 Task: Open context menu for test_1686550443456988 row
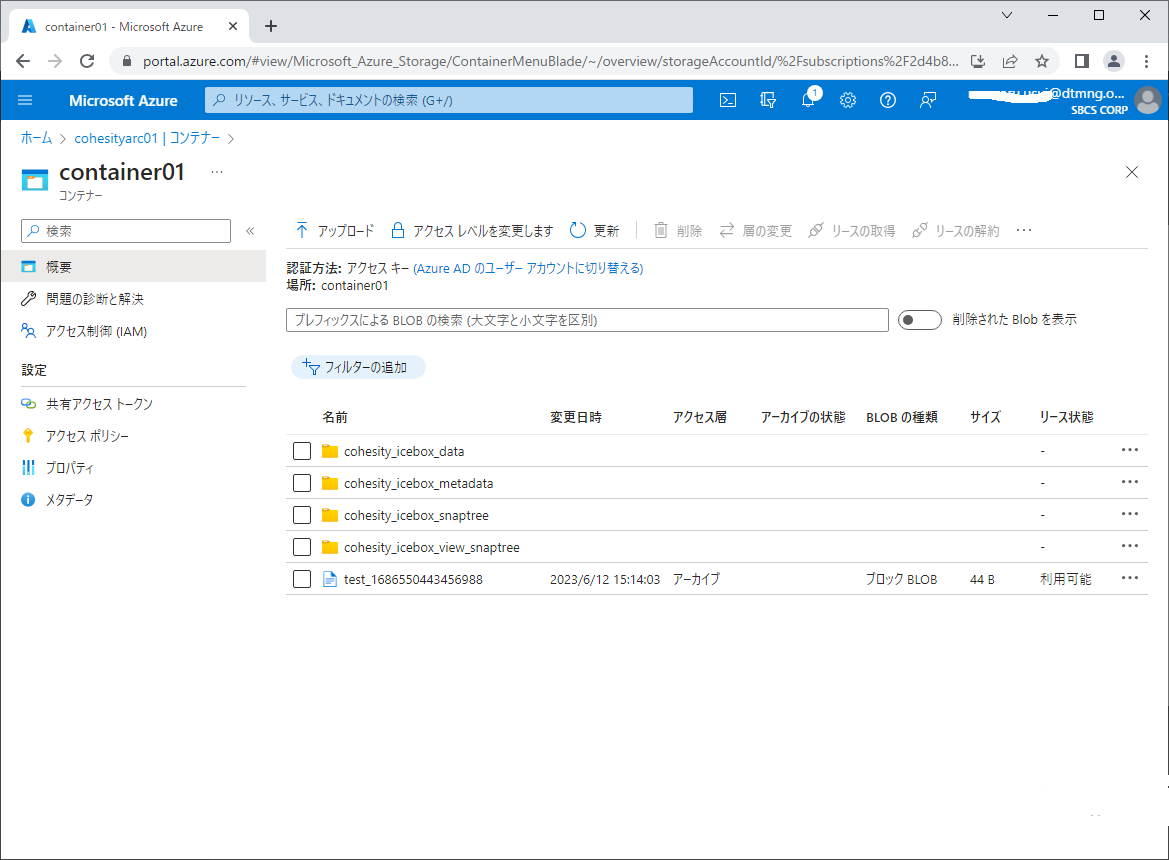click(1130, 578)
